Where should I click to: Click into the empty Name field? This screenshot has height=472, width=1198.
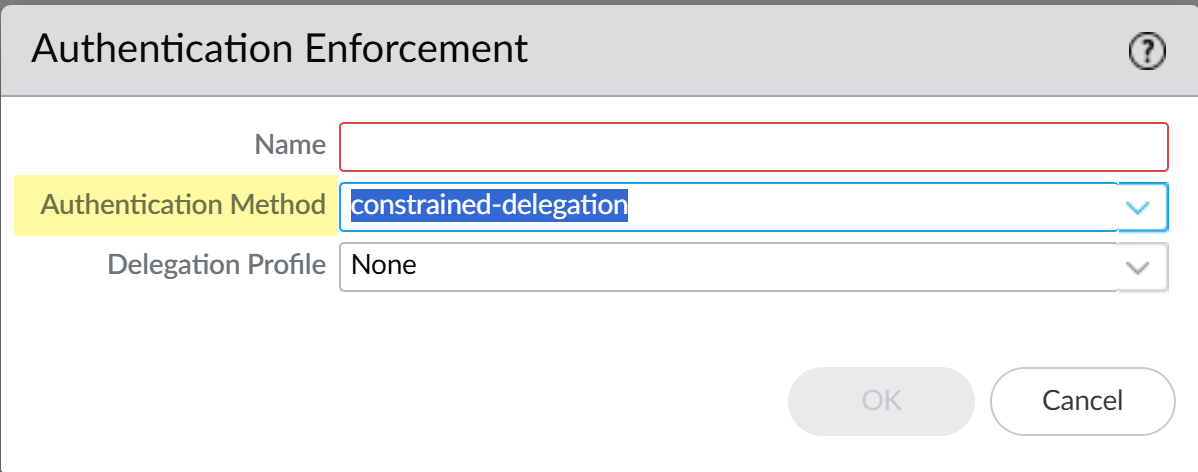(x=753, y=147)
